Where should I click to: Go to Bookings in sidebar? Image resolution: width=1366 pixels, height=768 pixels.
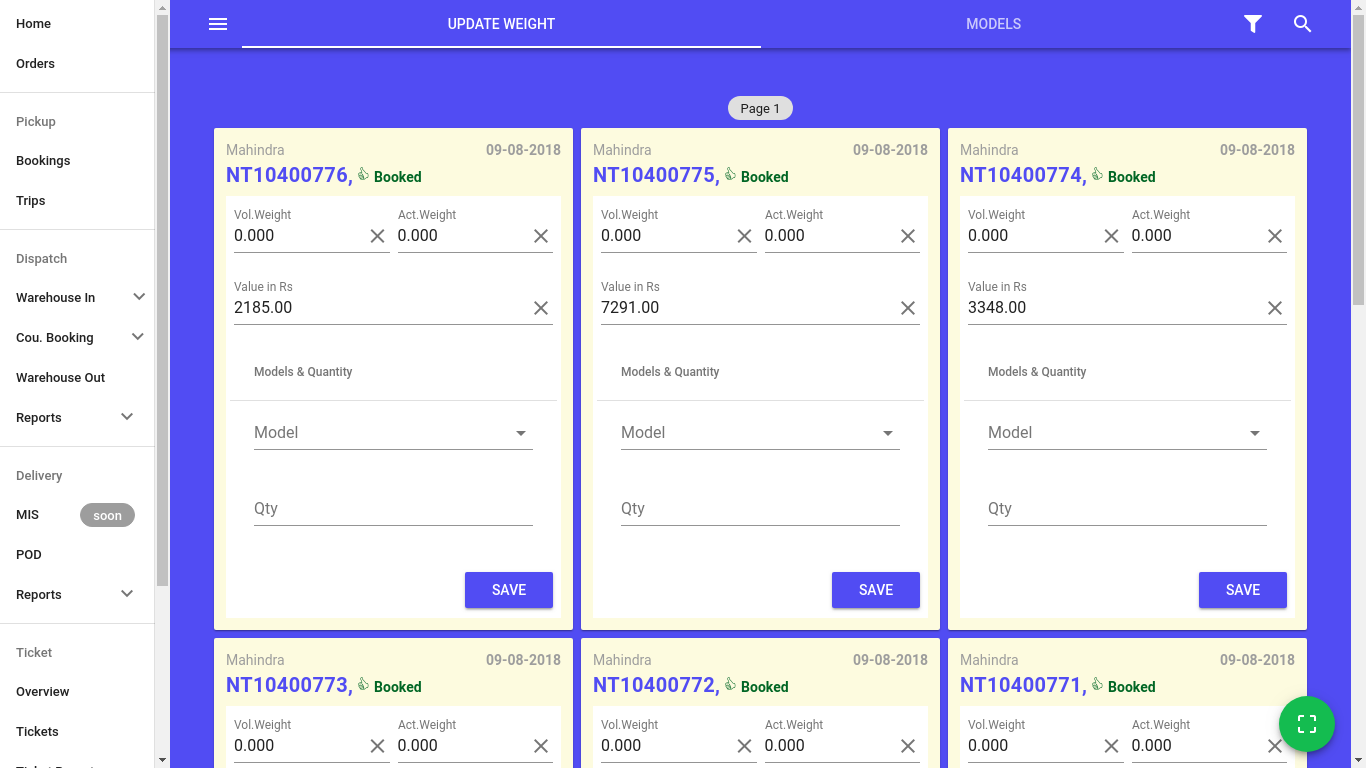pos(43,161)
